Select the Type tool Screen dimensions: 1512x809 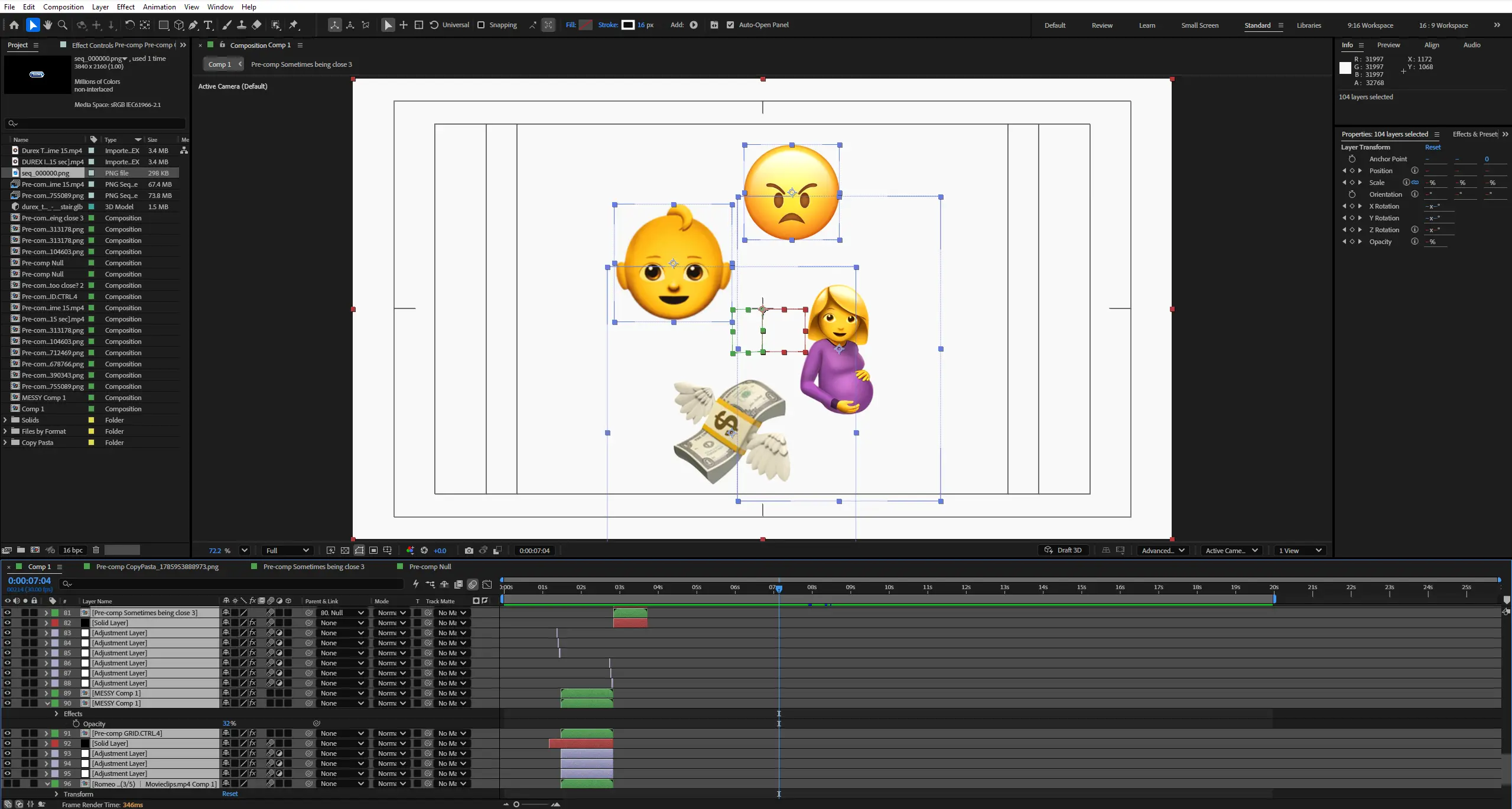(208, 25)
